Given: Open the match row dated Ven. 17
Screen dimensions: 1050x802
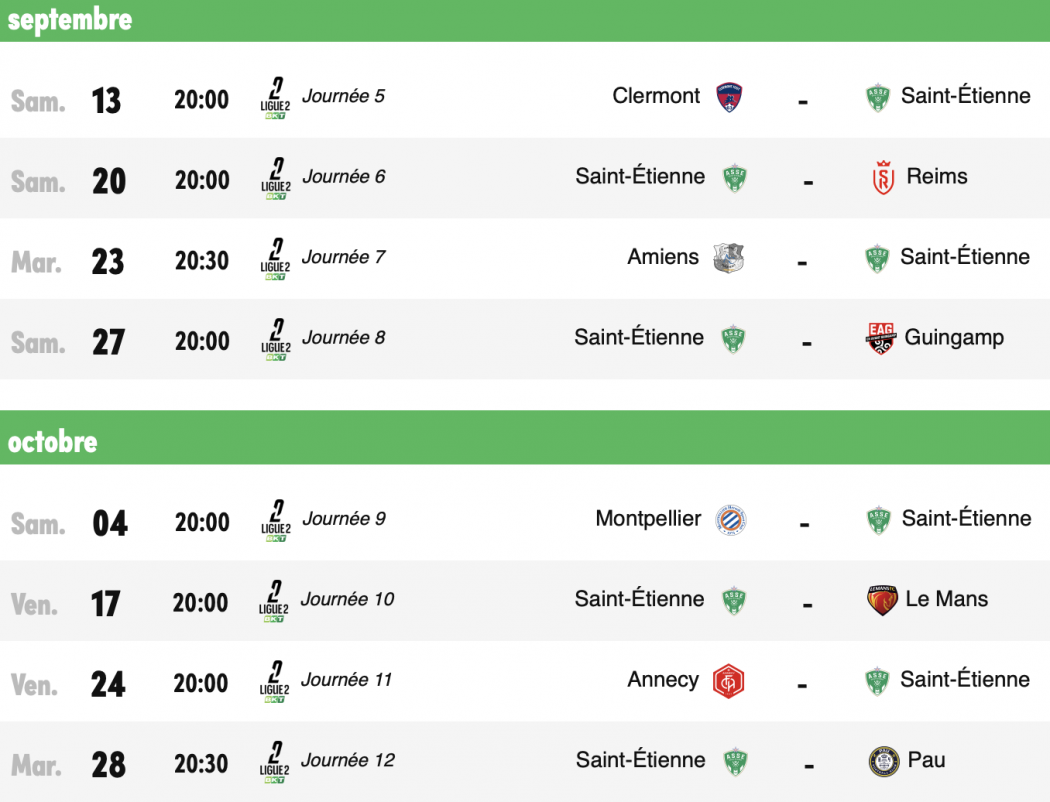Looking at the screenshot, I should point(525,600).
